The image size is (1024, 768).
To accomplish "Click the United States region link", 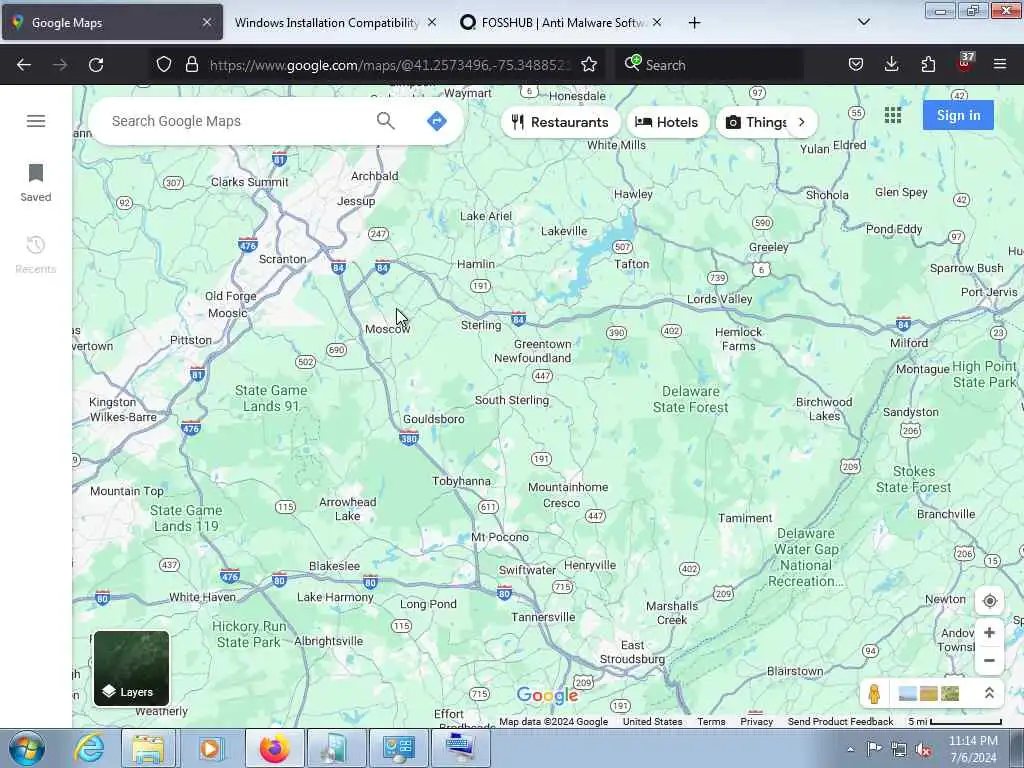I will [652, 722].
